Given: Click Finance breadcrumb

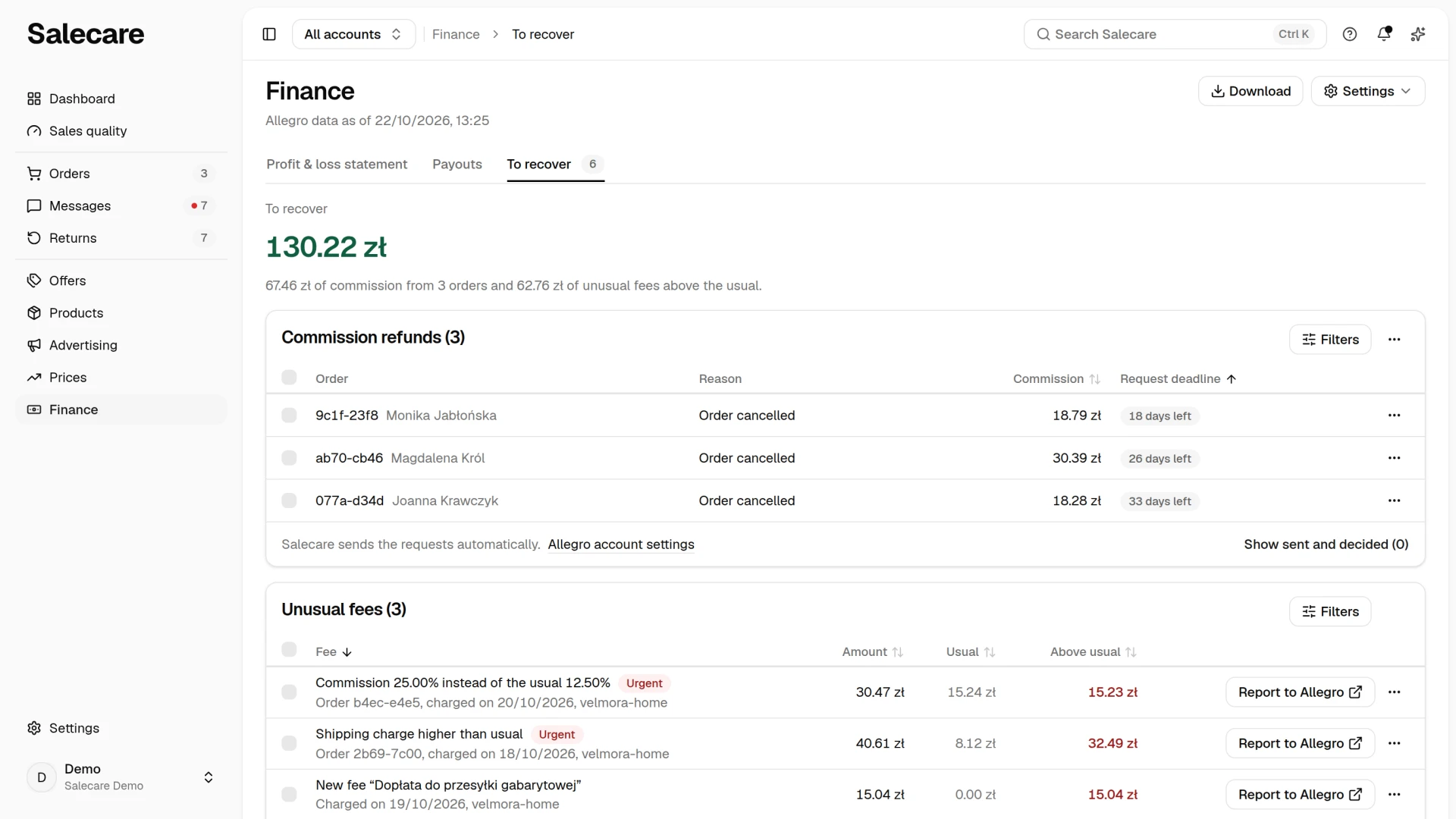Looking at the screenshot, I should click(456, 34).
